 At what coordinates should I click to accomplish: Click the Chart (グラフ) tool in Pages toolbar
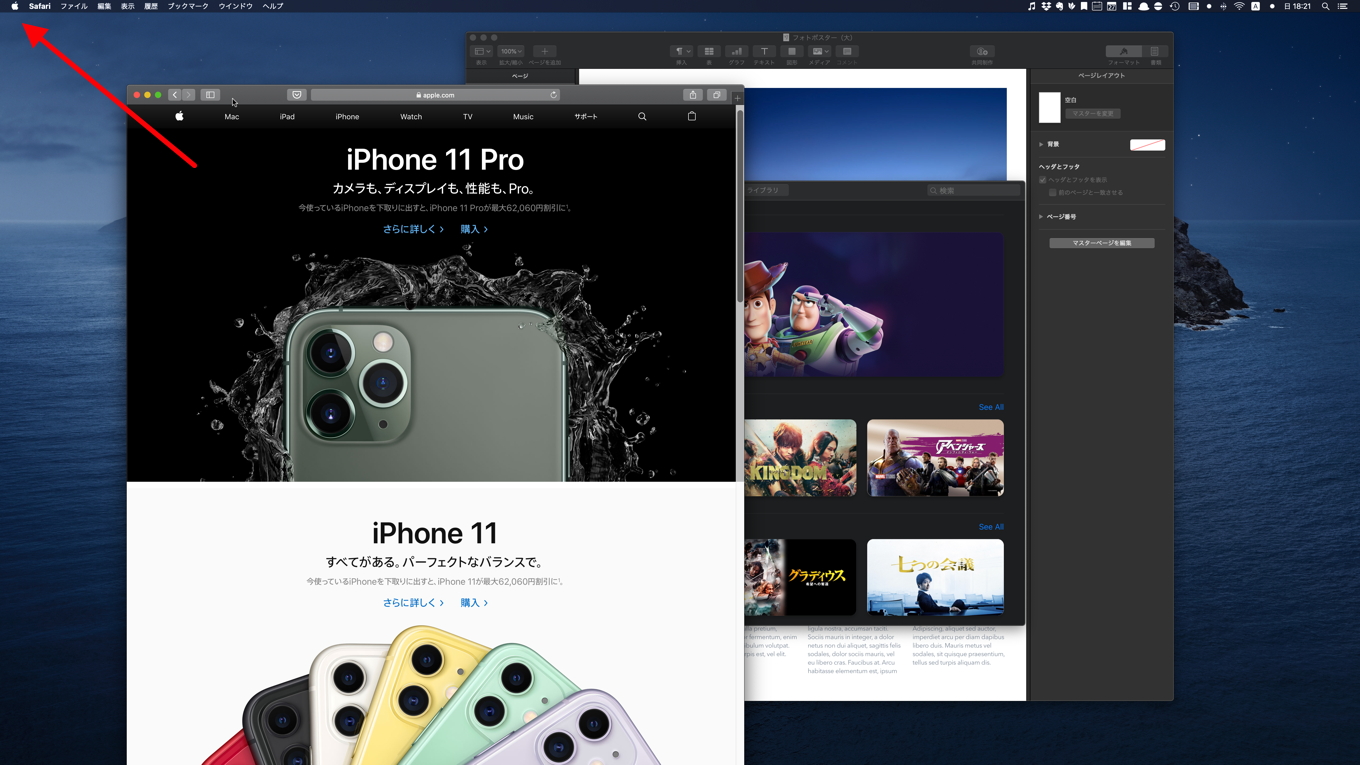pyautogui.click(x=736, y=51)
